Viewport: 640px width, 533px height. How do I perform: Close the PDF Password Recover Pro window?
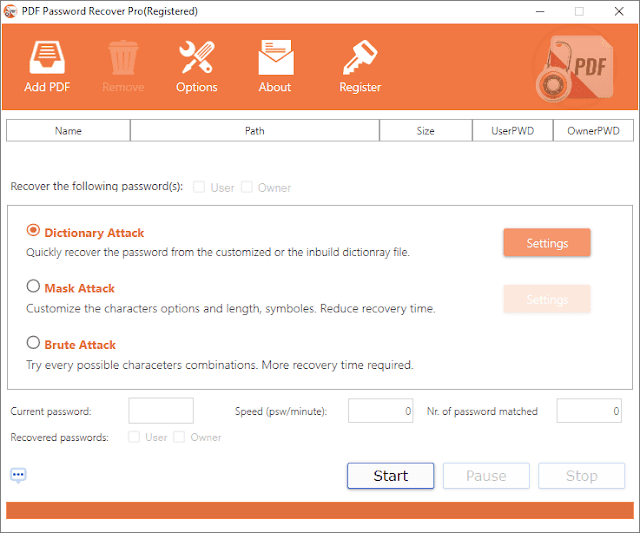point(619,11)
